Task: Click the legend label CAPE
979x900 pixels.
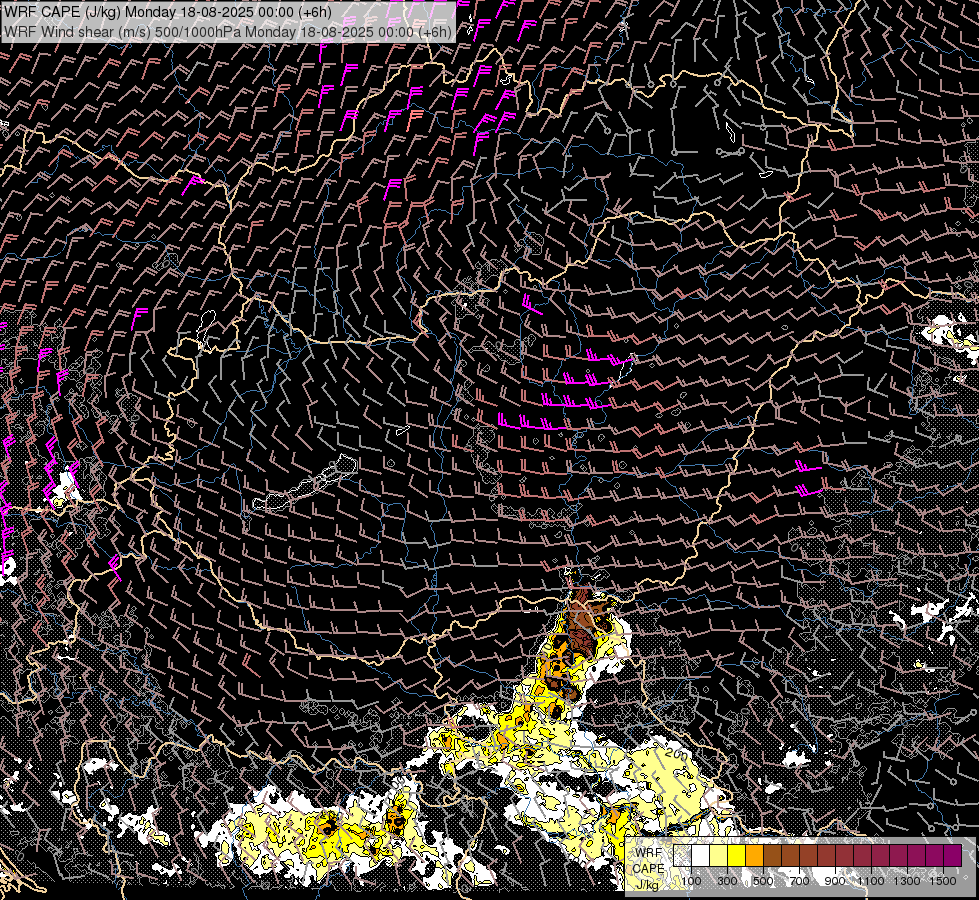Action: click(649, 869)
